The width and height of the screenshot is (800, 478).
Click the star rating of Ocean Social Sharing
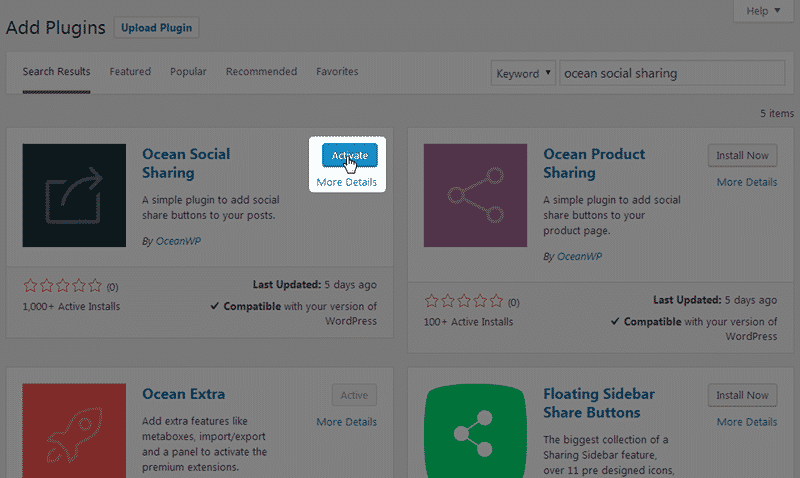(x=63, y=286)
